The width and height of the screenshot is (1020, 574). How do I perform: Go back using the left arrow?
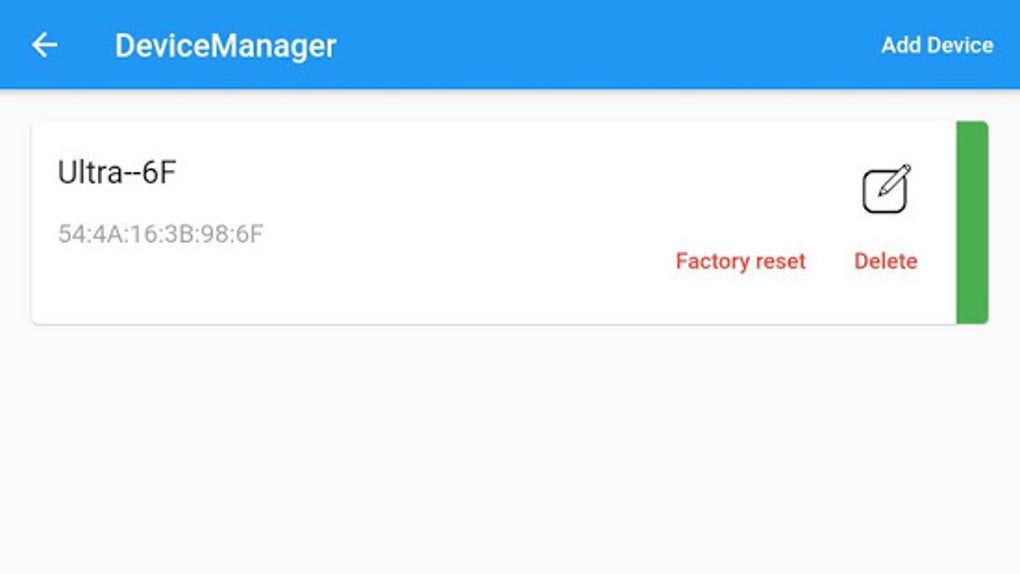click(x=44, y=45)
